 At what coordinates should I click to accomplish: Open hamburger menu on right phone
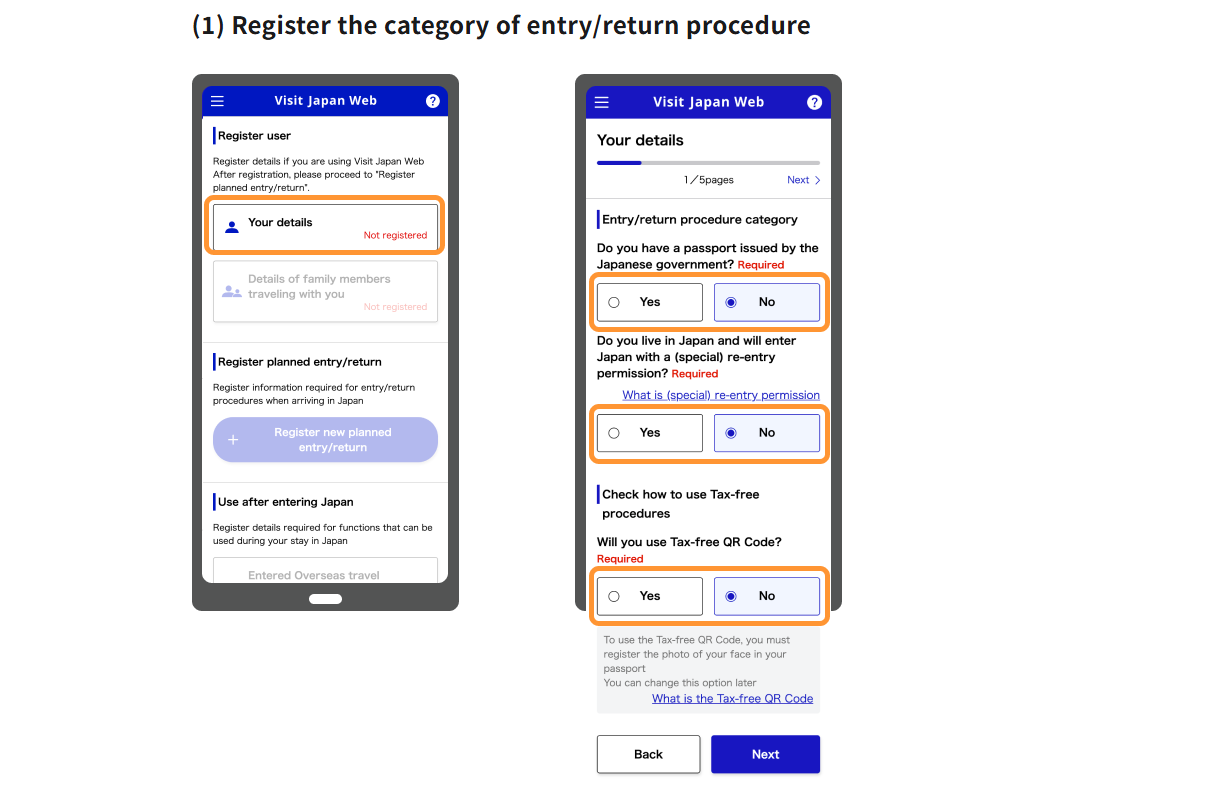coord(601,102)
